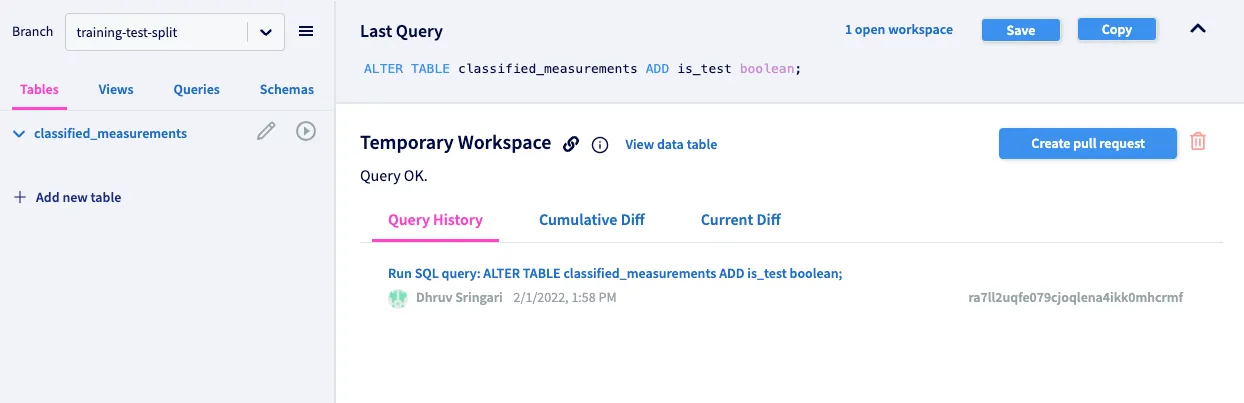Switch to the Views tab
The width and height of the screenshot is (1244, 403).
point(116,89)
